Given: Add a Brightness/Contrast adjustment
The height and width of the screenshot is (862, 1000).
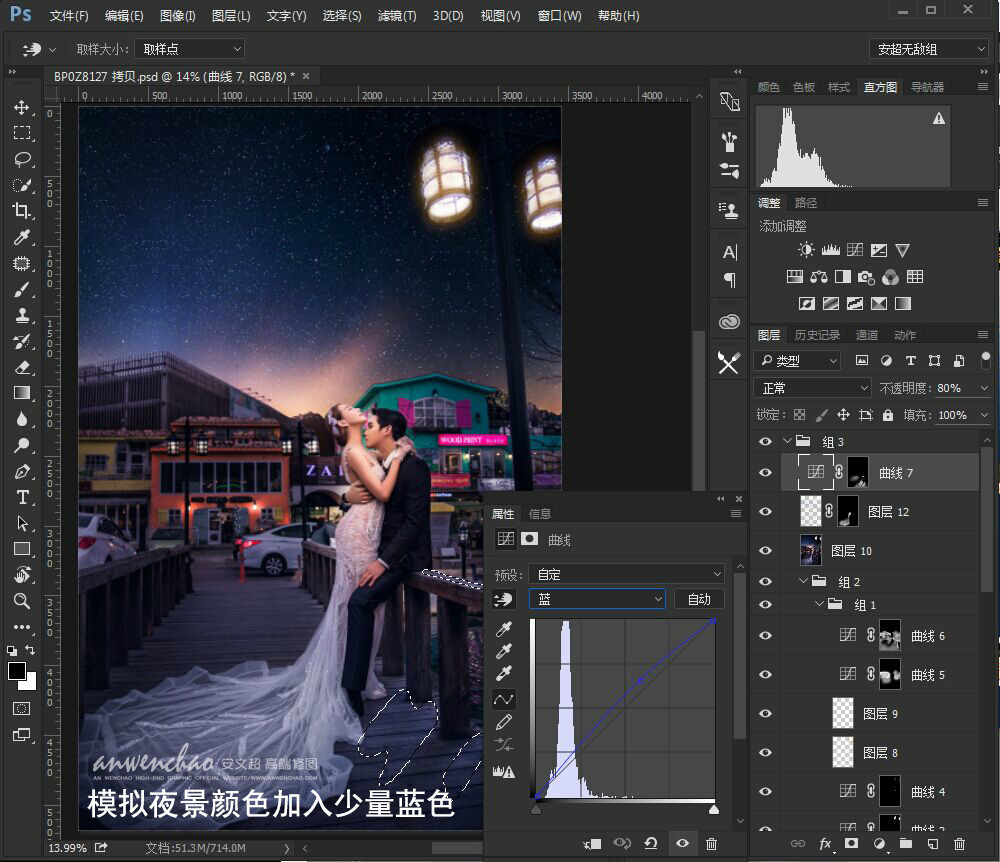Looking at the screenshot, I should tap(806, 250).
